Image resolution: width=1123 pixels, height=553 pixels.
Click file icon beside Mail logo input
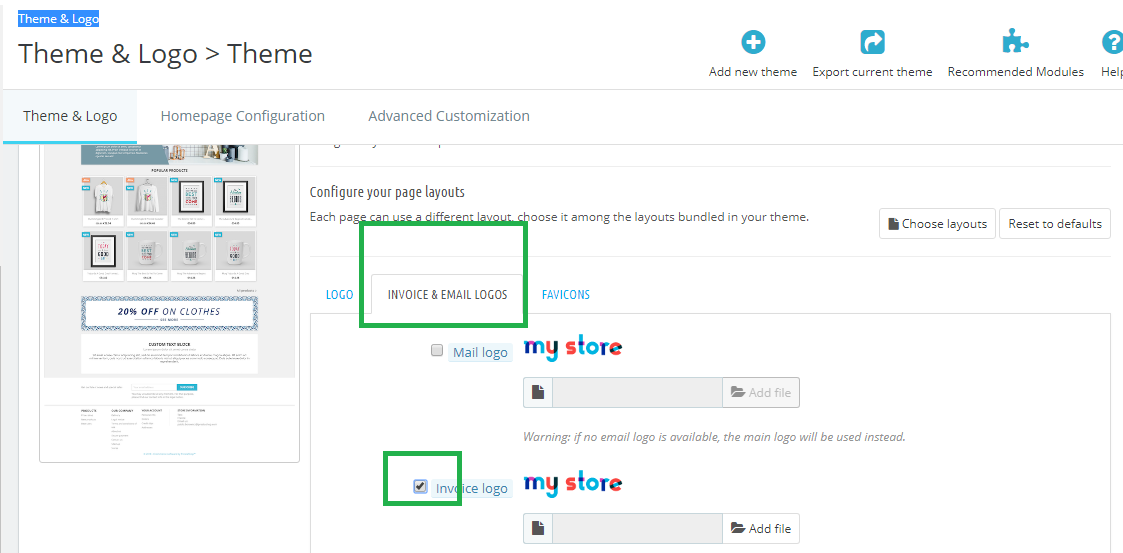coord(538,393)
